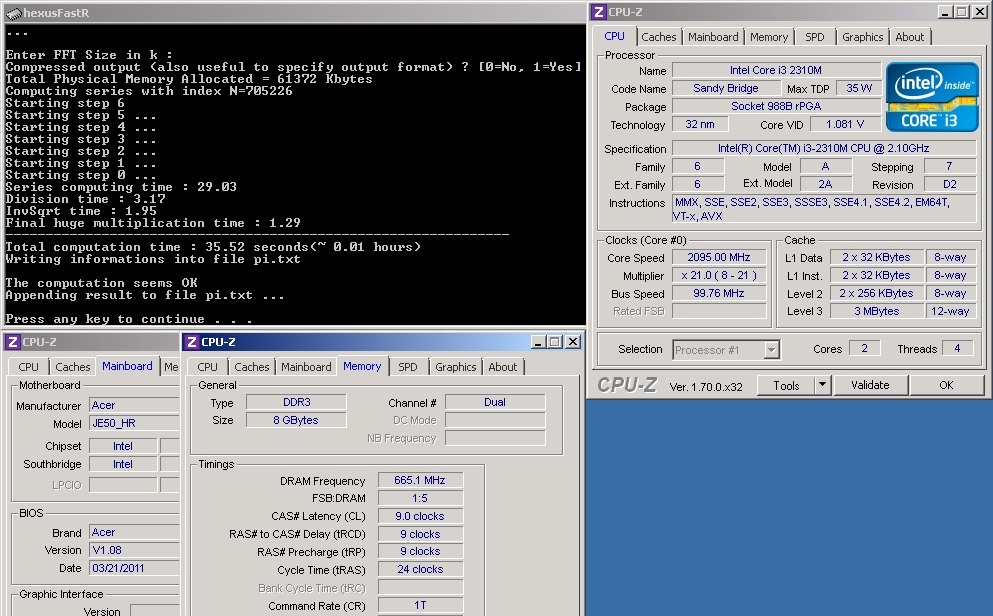Screen dimensions: 993x616
Task: Click the 2095.00 MHz core speed value
Action: [719, 258]
